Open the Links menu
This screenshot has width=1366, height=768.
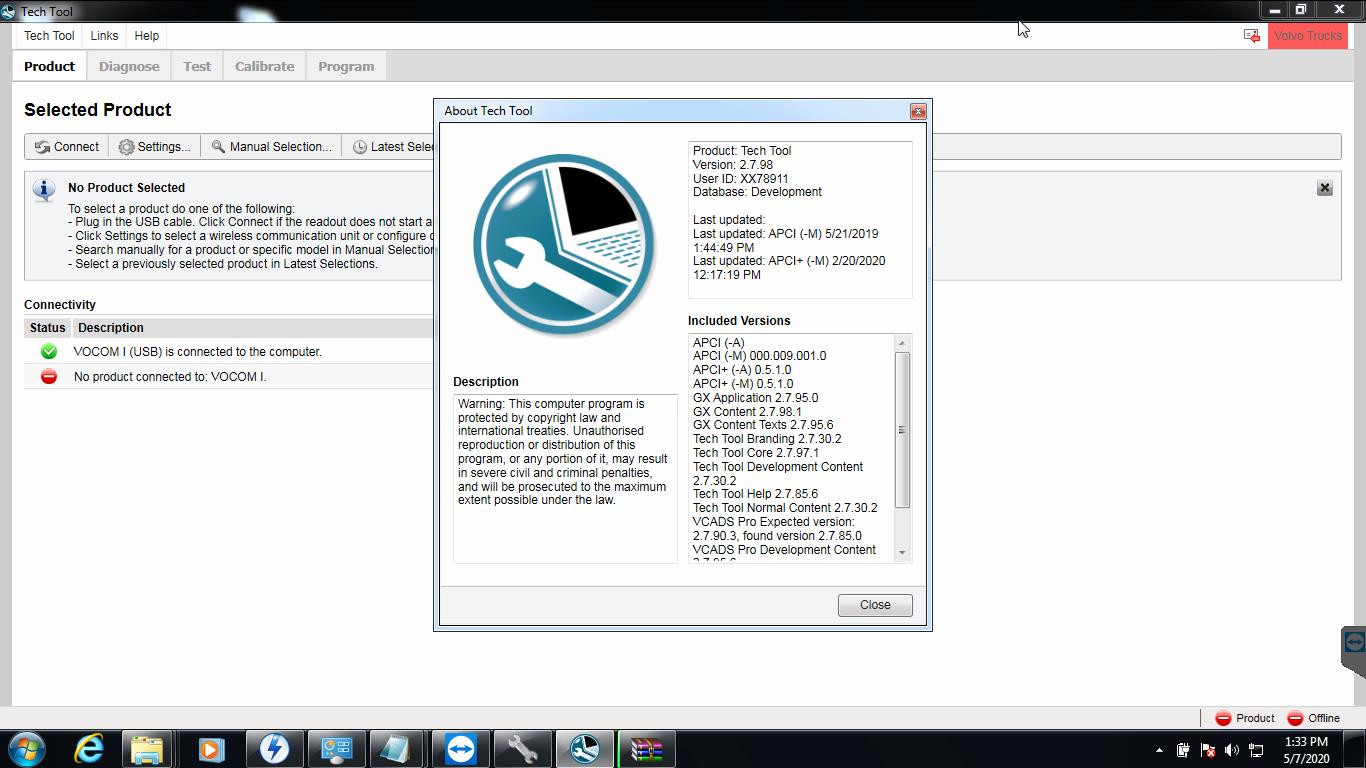coord(104,35)
